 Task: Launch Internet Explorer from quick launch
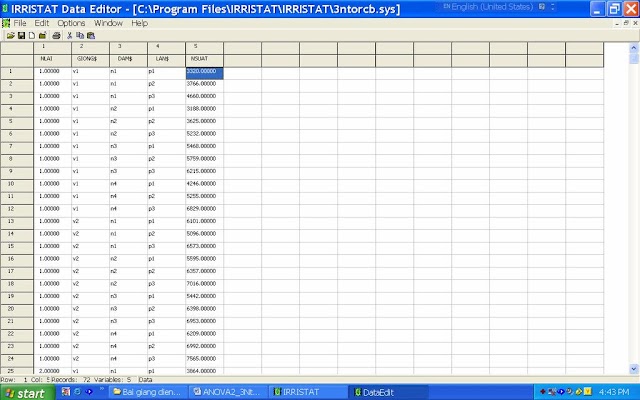tap(77, 392)
